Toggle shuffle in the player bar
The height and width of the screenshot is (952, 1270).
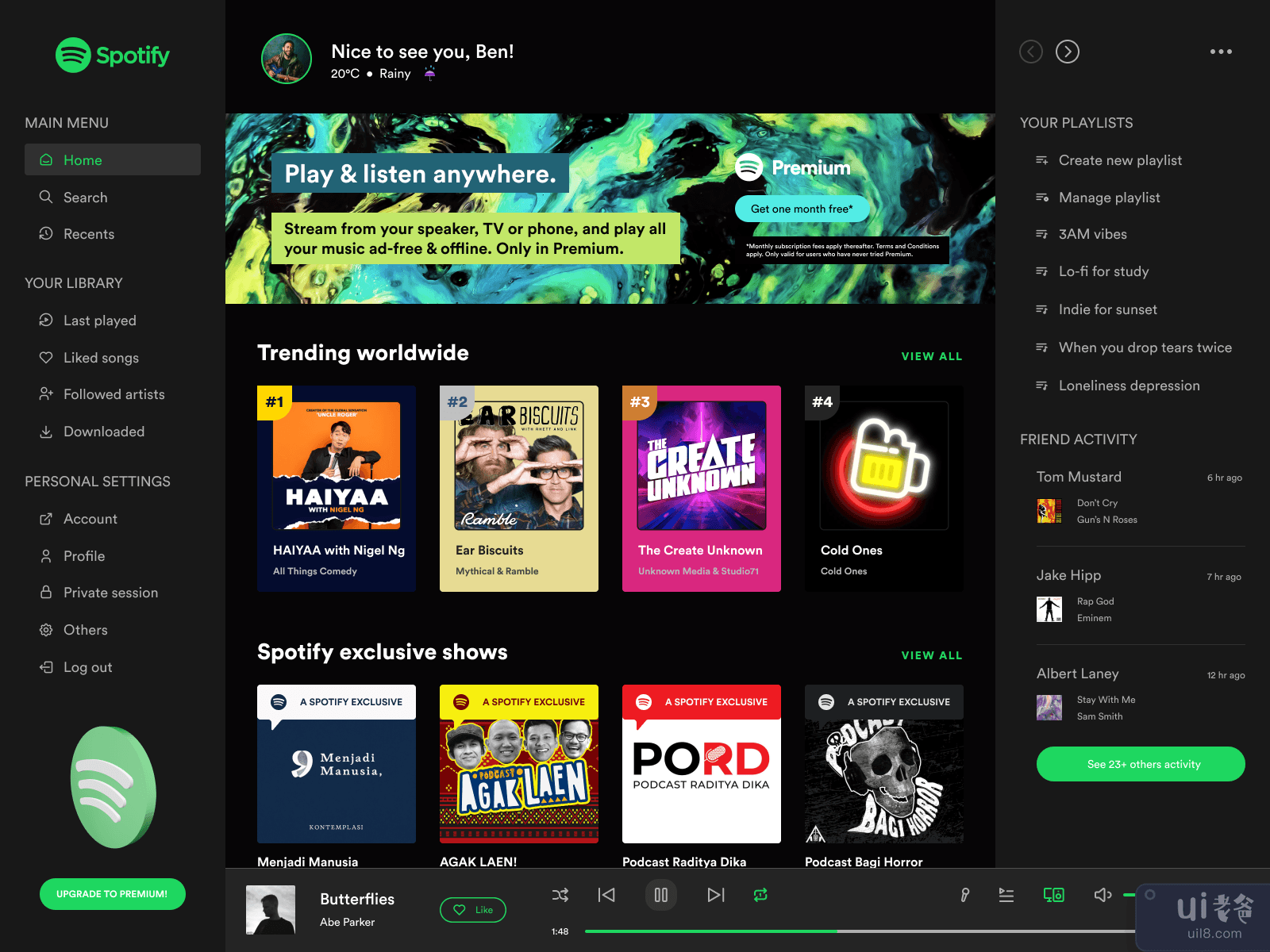(x=560, y=895)
